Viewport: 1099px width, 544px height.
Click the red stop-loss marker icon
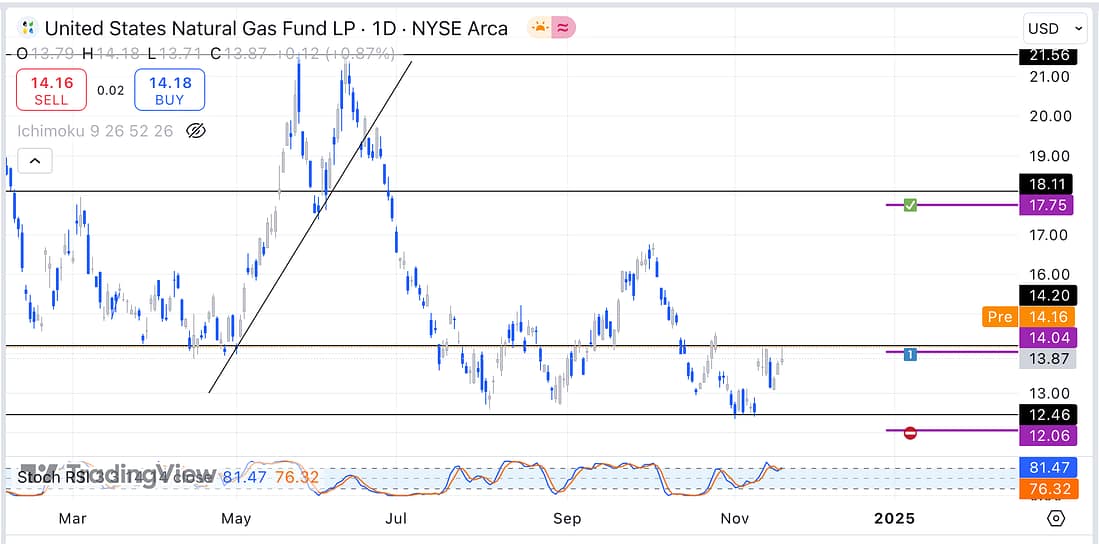pos(910,433)
